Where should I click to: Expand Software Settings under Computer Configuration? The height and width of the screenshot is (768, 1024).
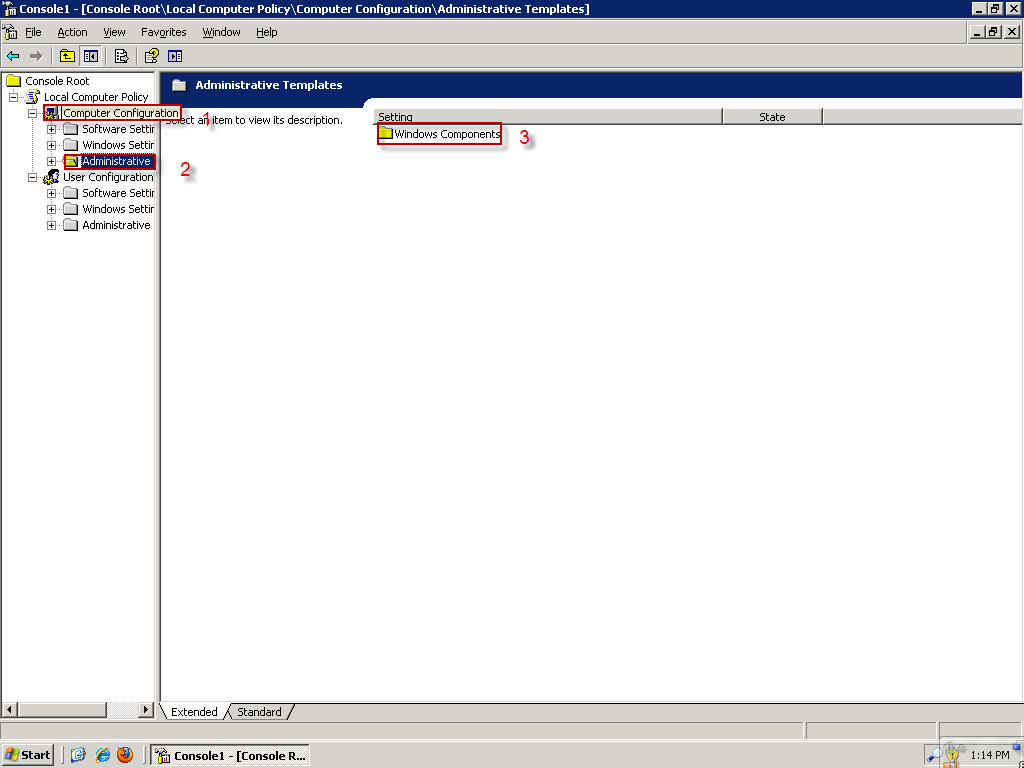click(x=52, y=129)
